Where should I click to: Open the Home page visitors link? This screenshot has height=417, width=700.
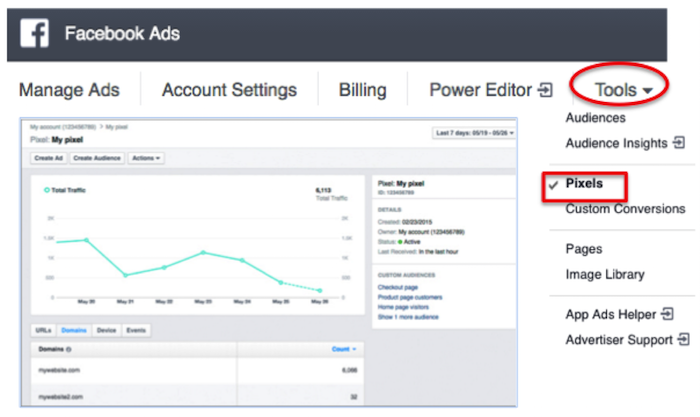tap(403, 307)
